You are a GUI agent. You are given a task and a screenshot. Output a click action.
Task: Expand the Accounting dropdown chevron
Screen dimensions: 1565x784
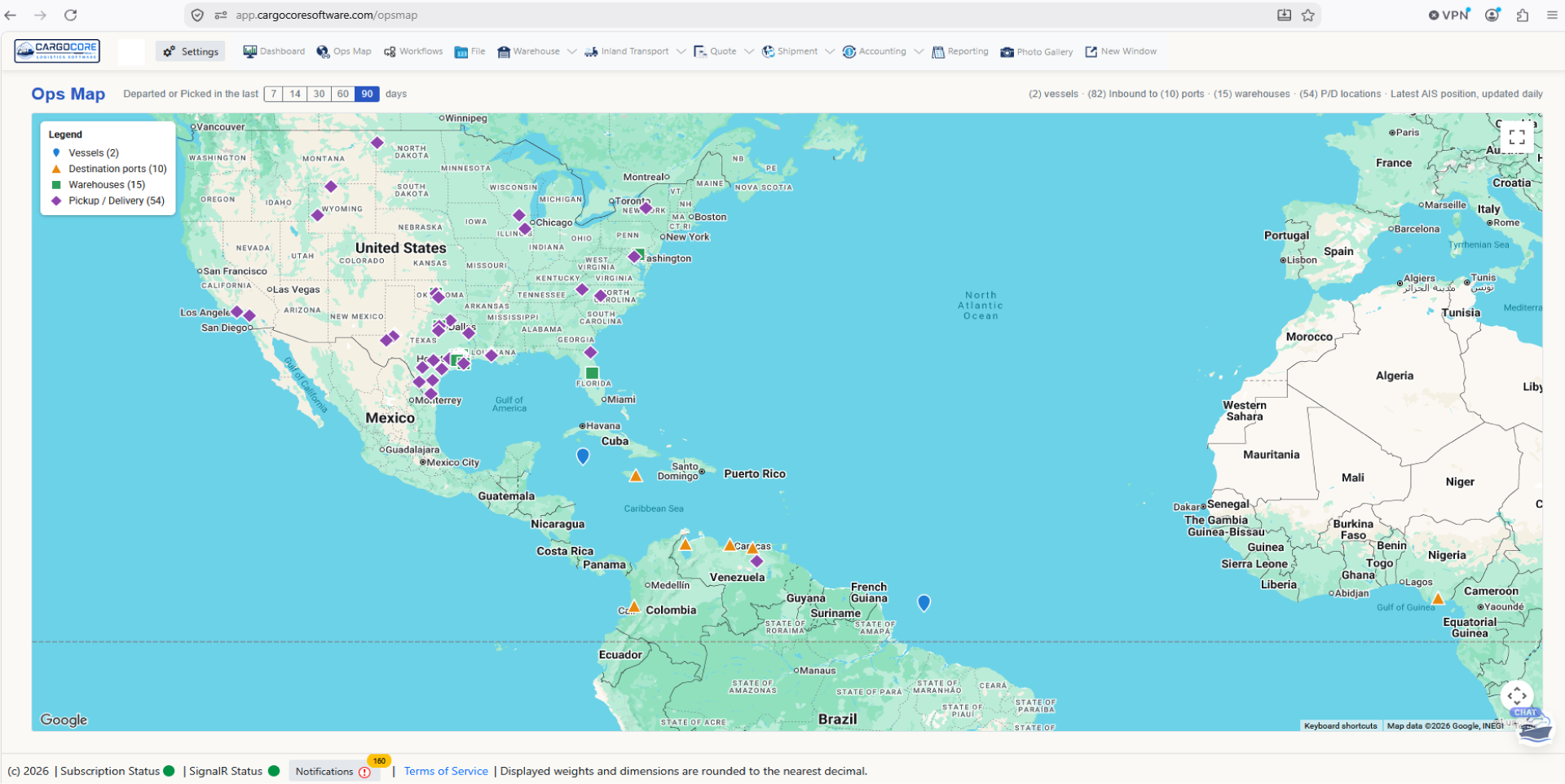coord(919,51)
